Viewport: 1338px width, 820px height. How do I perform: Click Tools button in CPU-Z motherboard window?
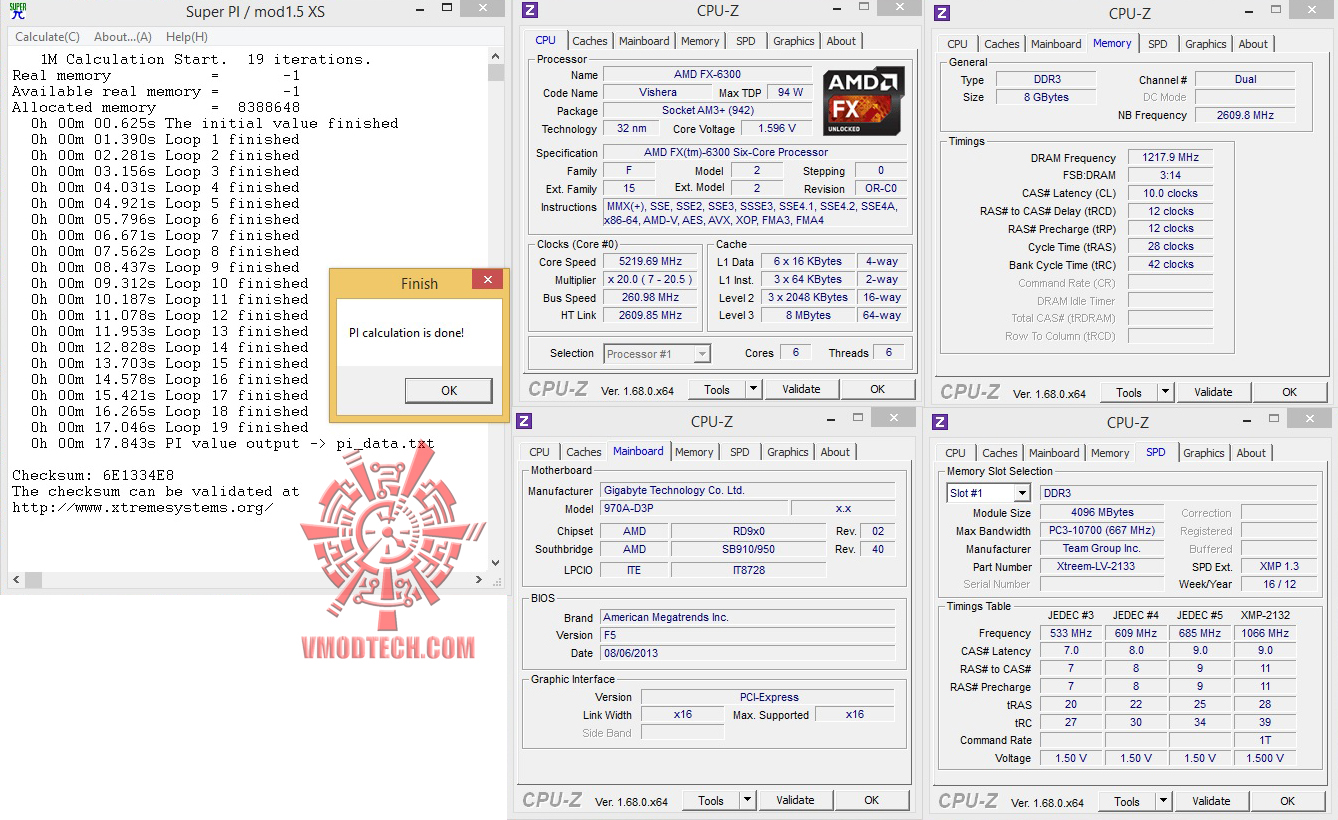point(711,800)
